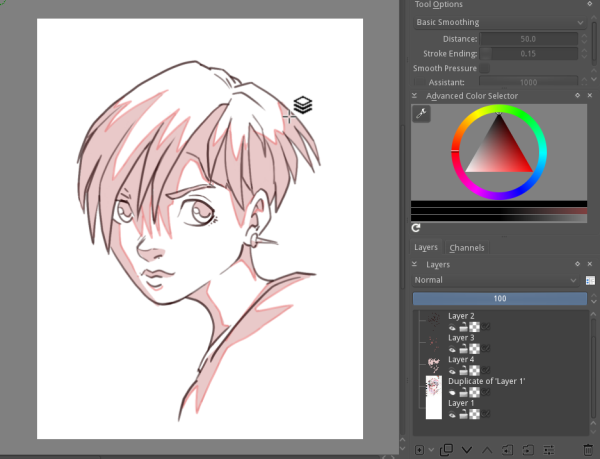This screenshot has height=459, width=600.
Task: Move layer up with the up arrow
Action: coord(487,449)
